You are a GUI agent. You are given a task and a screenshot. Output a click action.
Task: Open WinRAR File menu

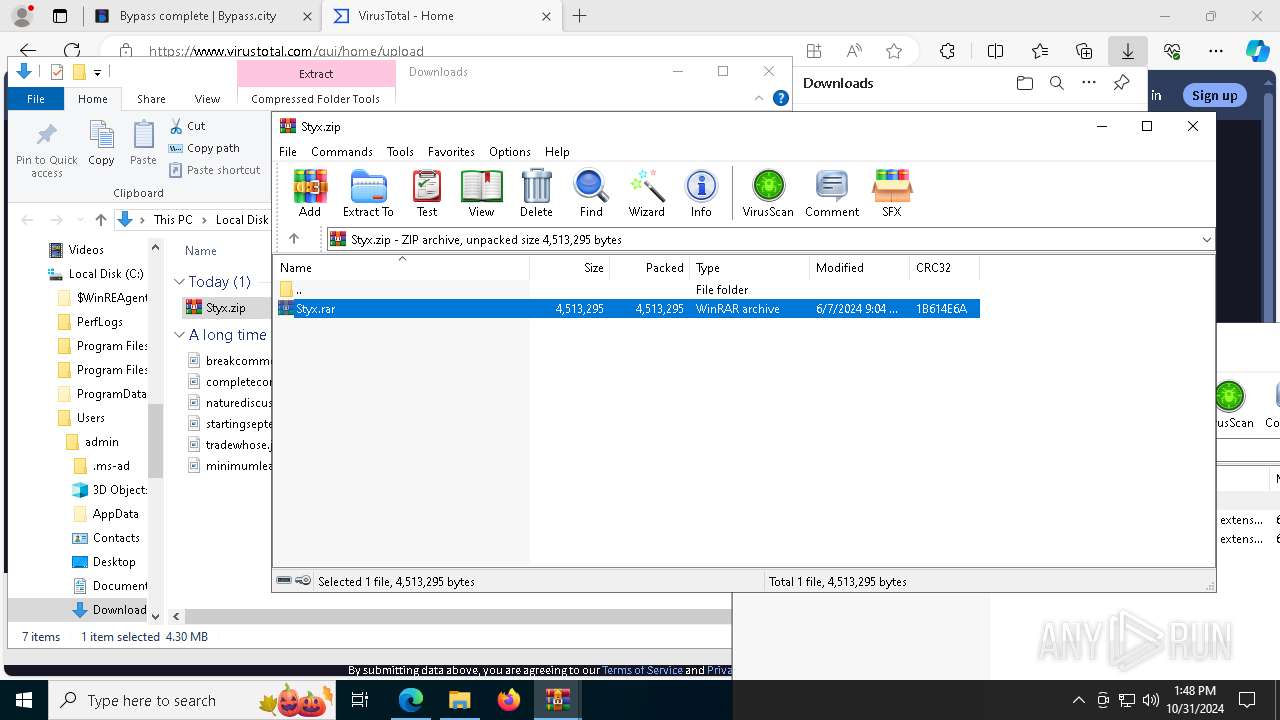pos(288,152)
